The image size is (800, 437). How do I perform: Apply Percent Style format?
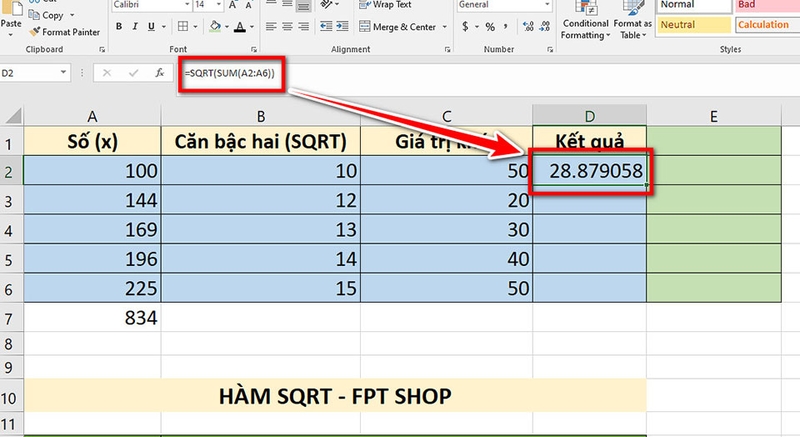click(x=490, y=27)
